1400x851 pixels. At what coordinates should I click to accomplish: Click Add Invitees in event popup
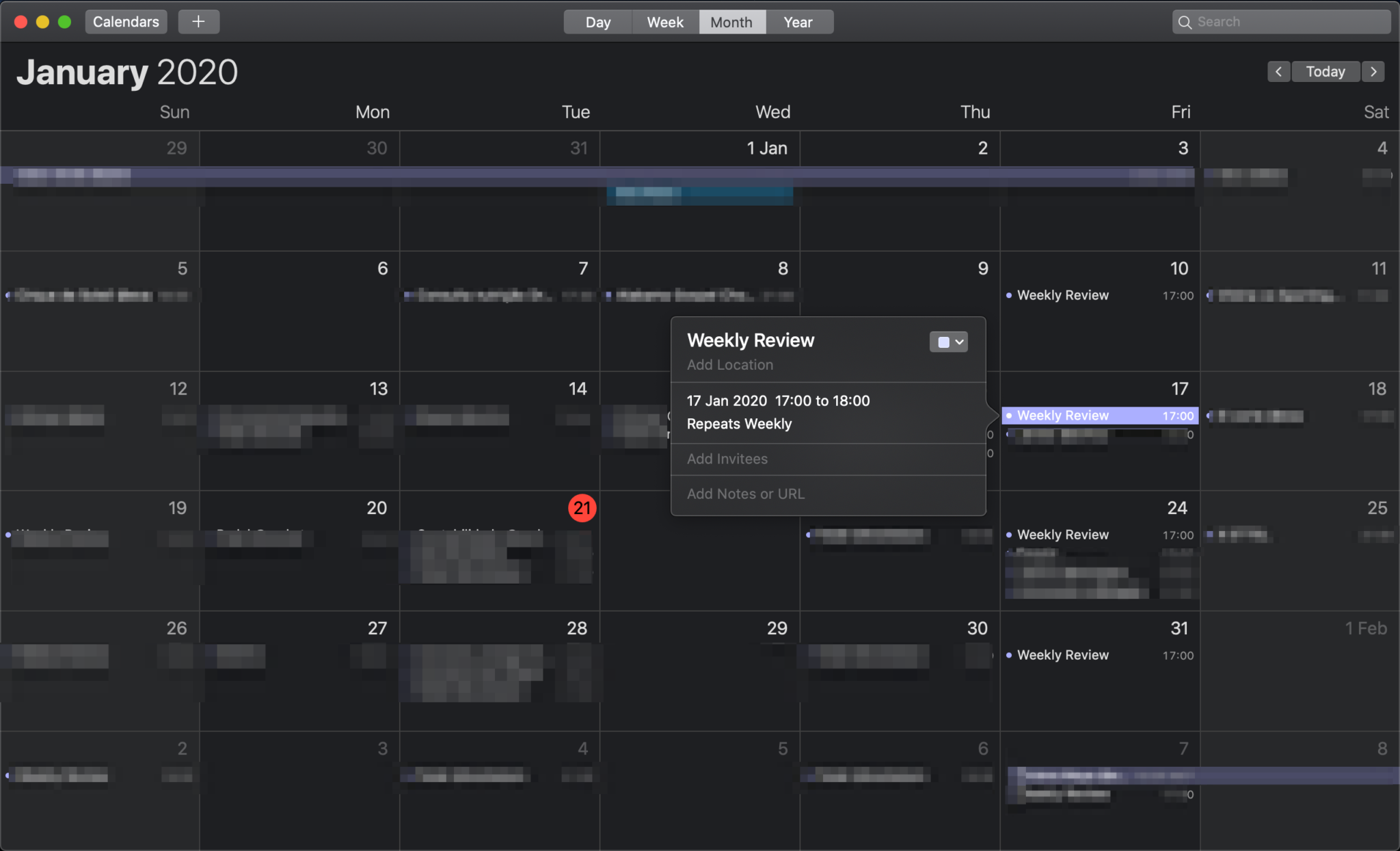[727, 459]
